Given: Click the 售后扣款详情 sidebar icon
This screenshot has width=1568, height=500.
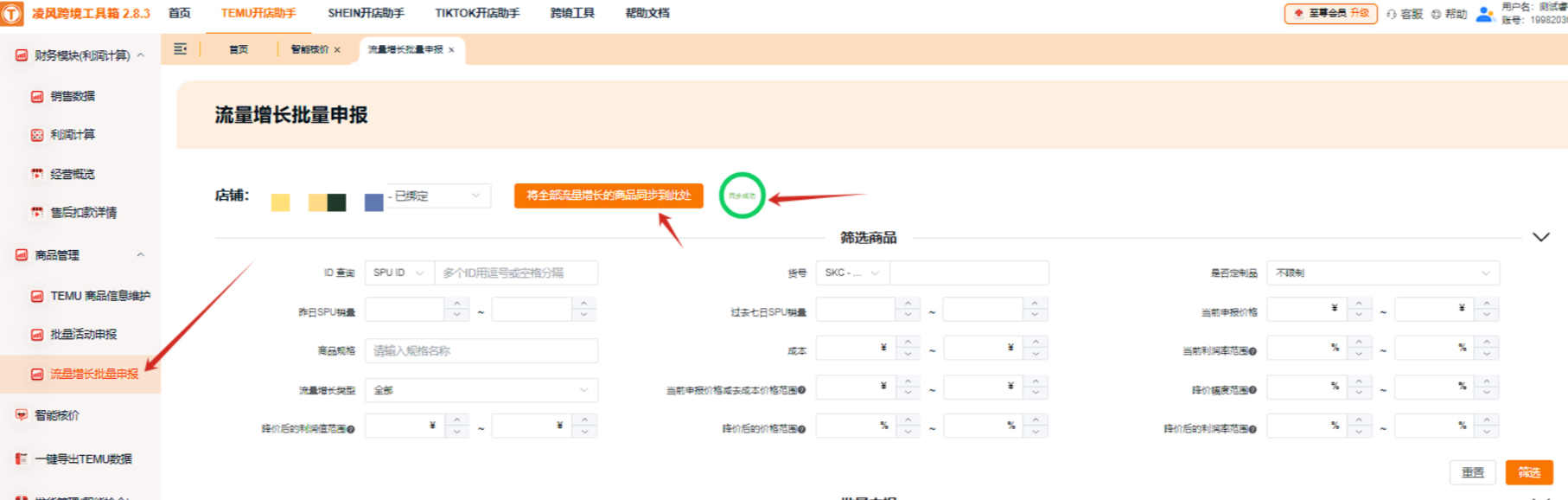Looking at the screenshot, I should point(37,212).
